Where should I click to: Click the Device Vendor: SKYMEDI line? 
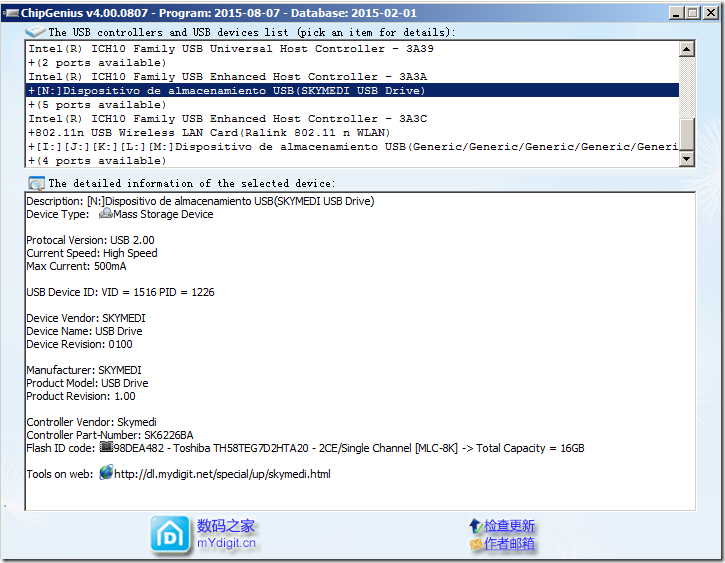(x=86, y=318)
